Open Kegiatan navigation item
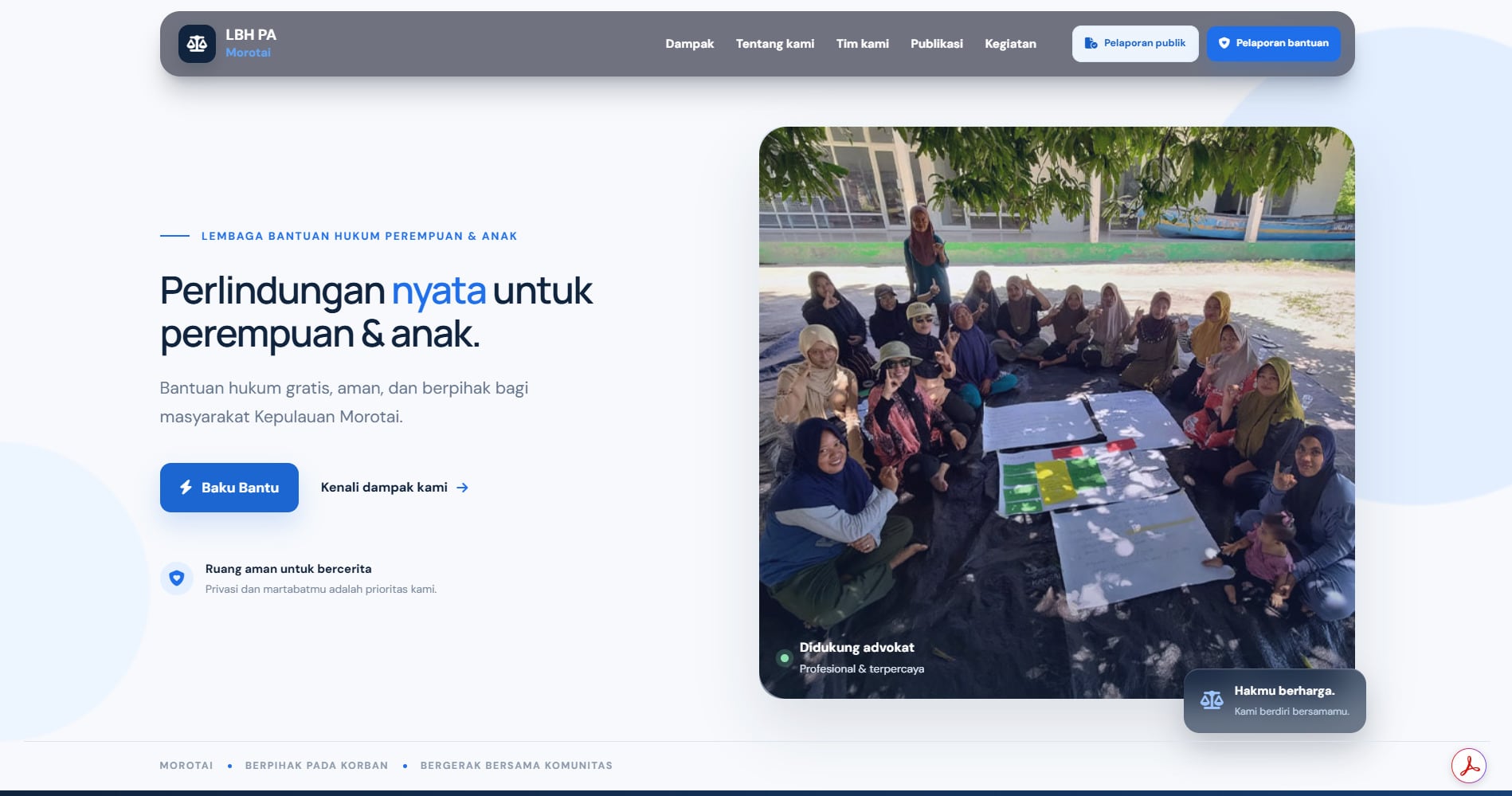Viewport: 1512px width, 796px height. coord(1010,44)
